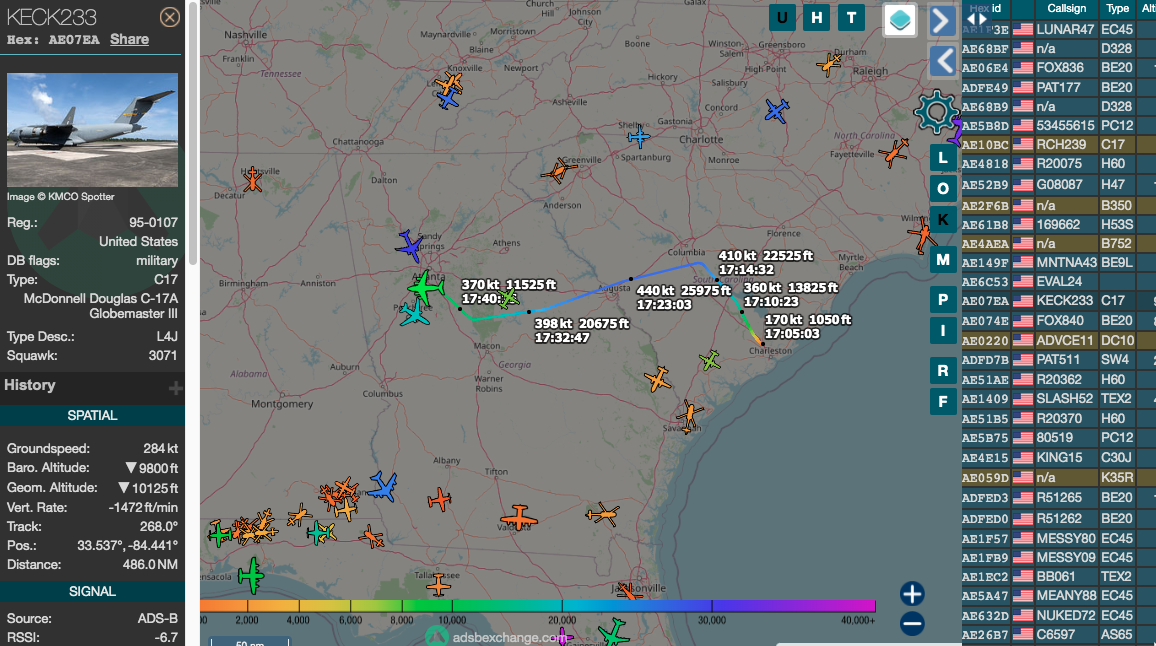Screen dimensions: 1156x646
Task: Expand the History section with plus icon
Action: click(x=175, y=388)
